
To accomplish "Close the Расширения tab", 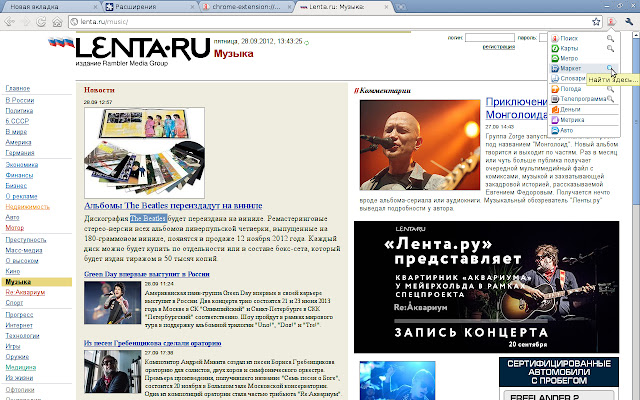I will (x=193, y=7).
